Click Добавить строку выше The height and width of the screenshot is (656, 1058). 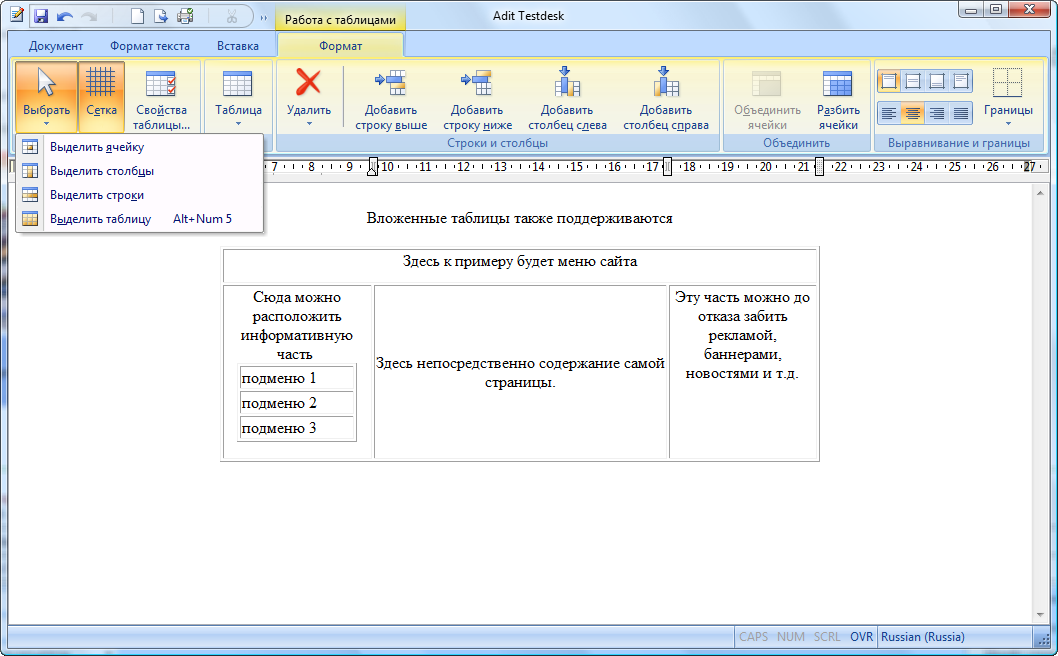391,99
